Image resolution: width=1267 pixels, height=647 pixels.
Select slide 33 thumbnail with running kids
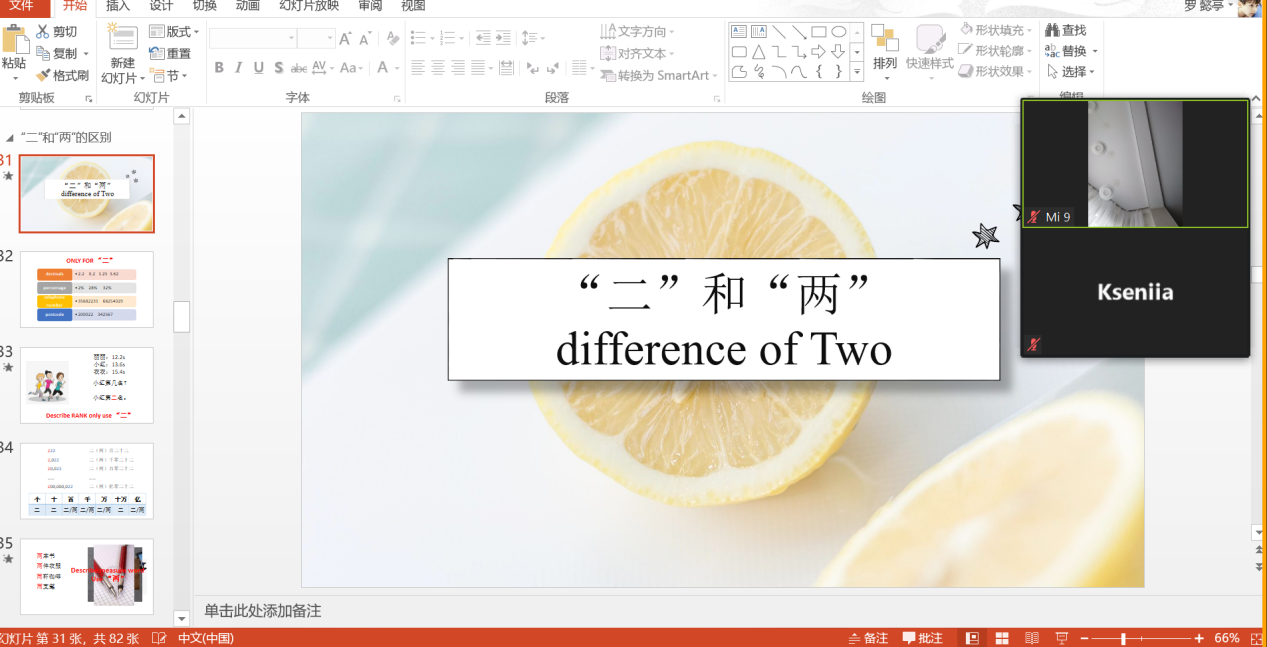[x=87, y=386]
